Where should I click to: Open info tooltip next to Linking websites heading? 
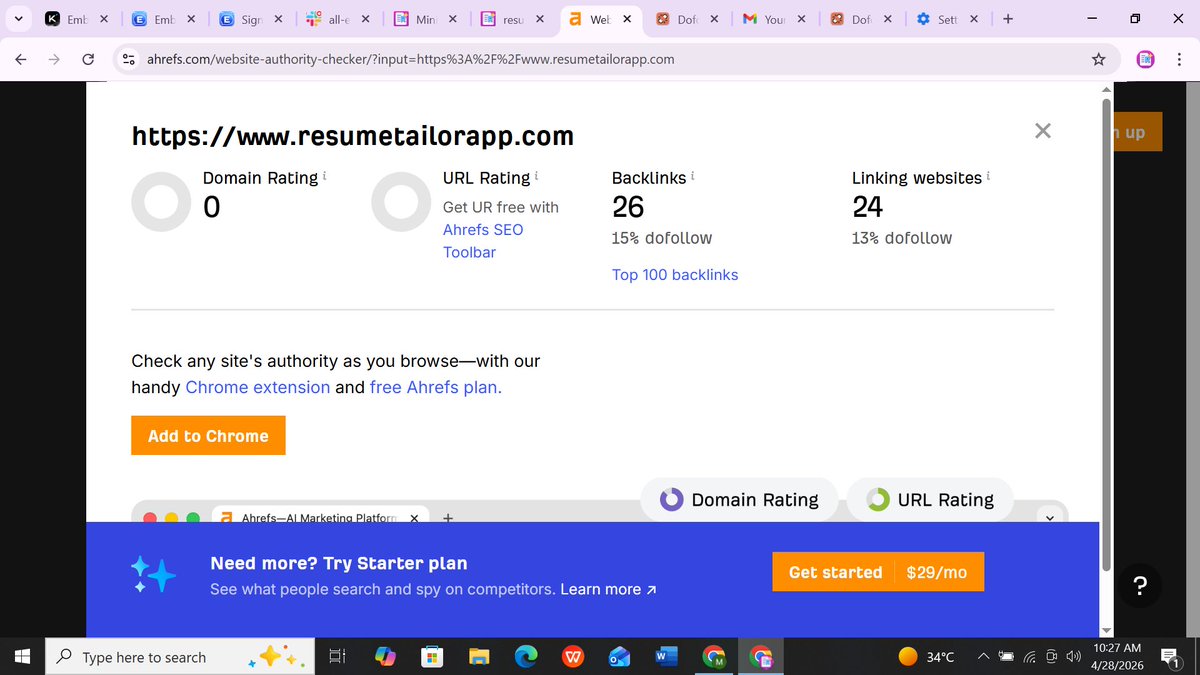click(989, 175)
